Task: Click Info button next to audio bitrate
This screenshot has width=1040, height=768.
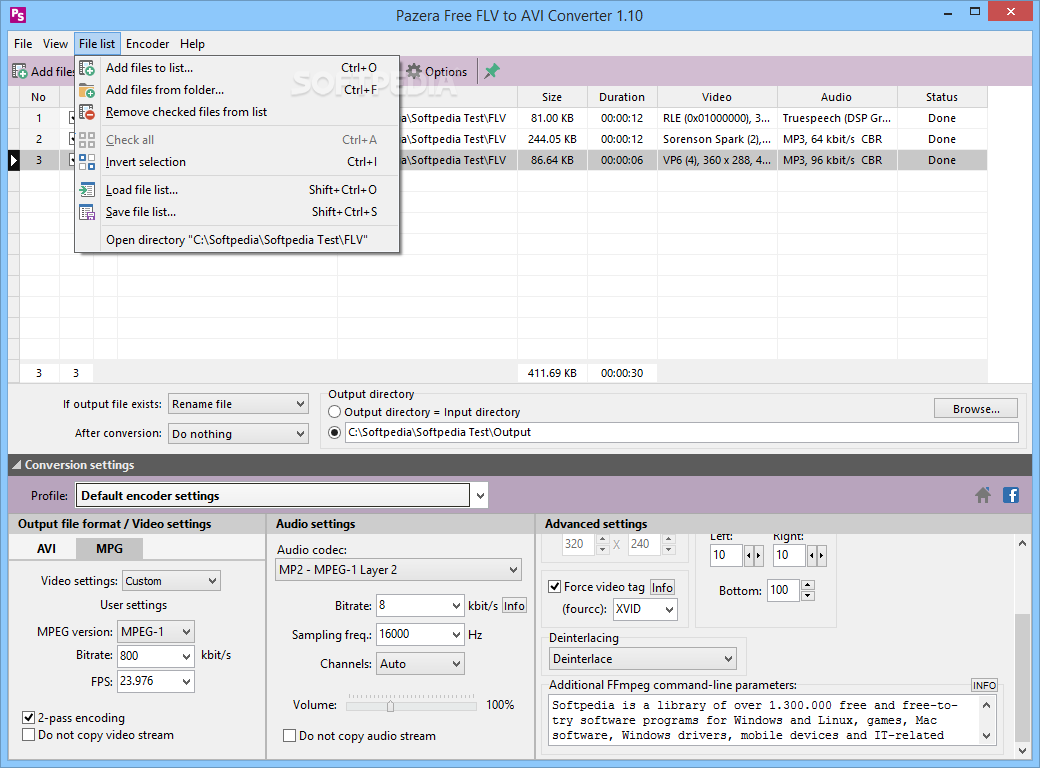Action: click(x=514, y=606)
